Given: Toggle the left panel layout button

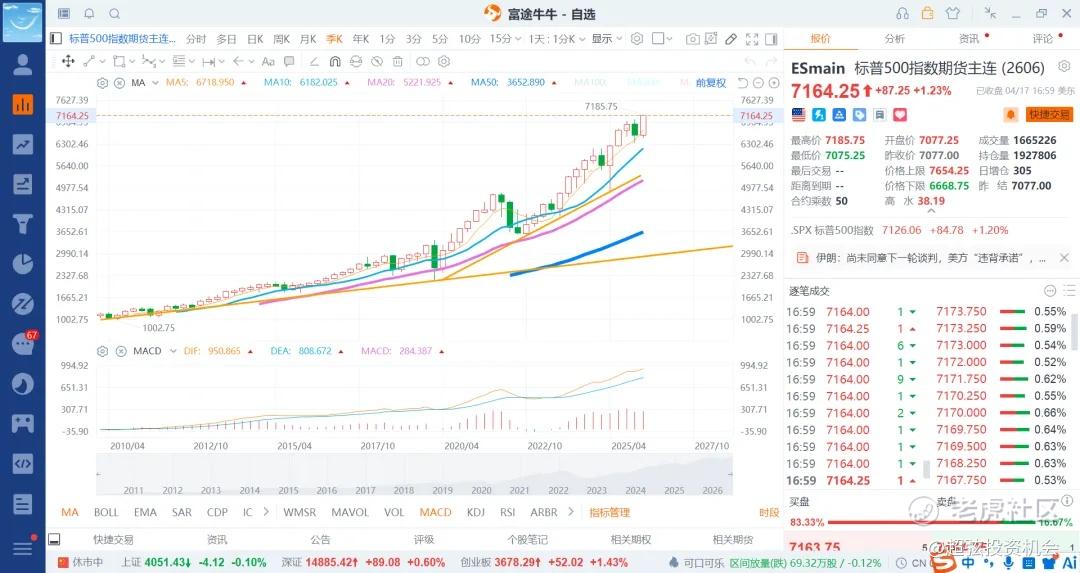Looking at the screenshot, I should coord(56,39).
